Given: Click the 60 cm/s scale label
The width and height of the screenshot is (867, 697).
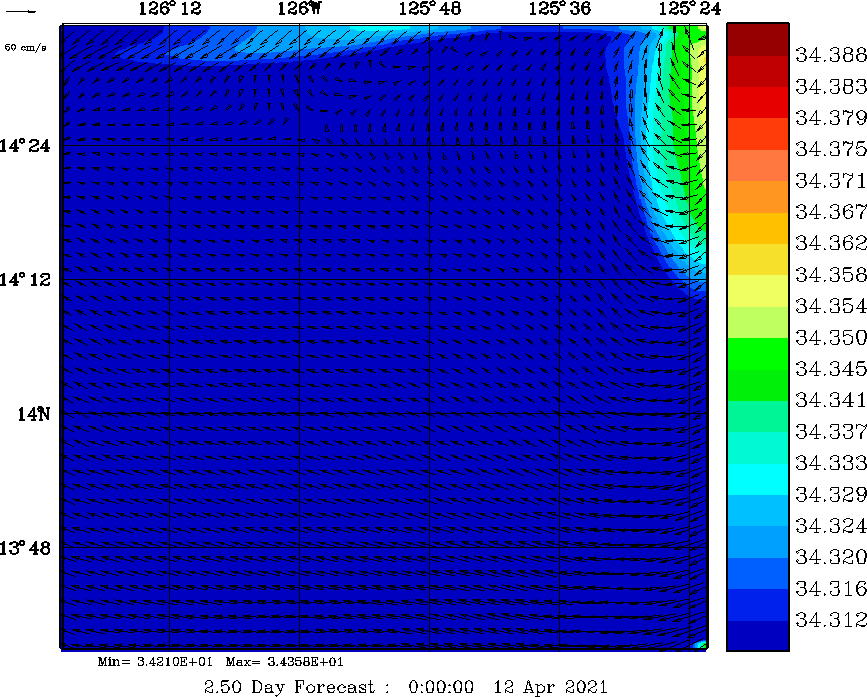Looking at the screenshot, I should [x=25, y=48].
